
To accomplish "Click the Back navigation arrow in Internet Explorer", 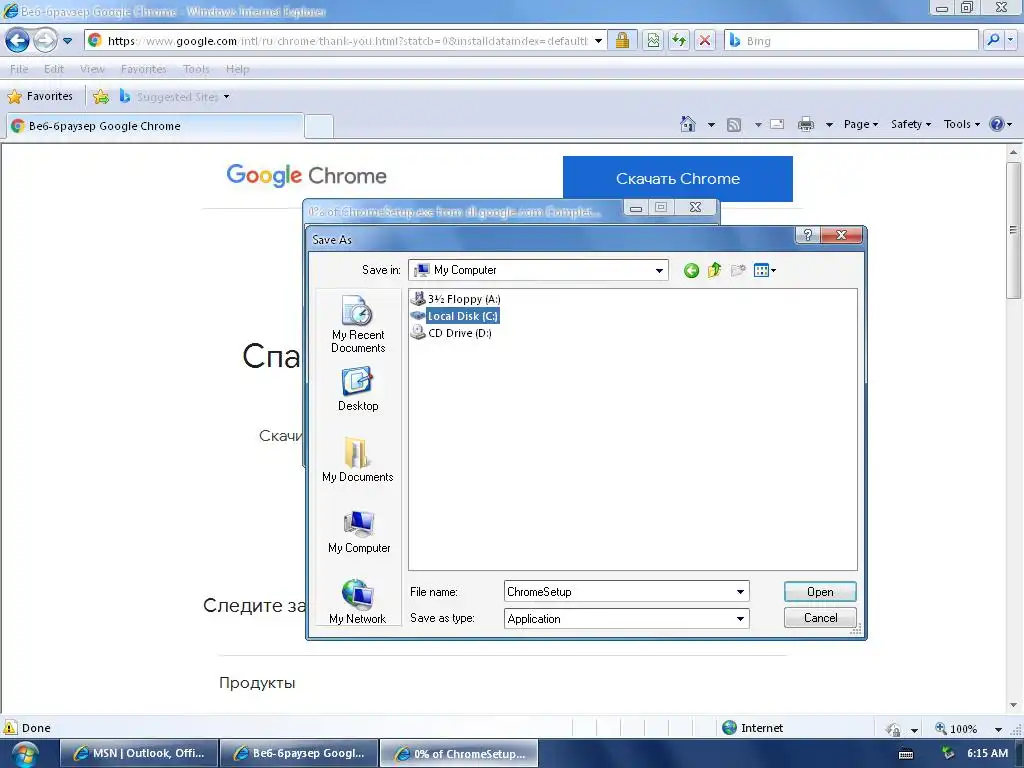I will [18, 40].
